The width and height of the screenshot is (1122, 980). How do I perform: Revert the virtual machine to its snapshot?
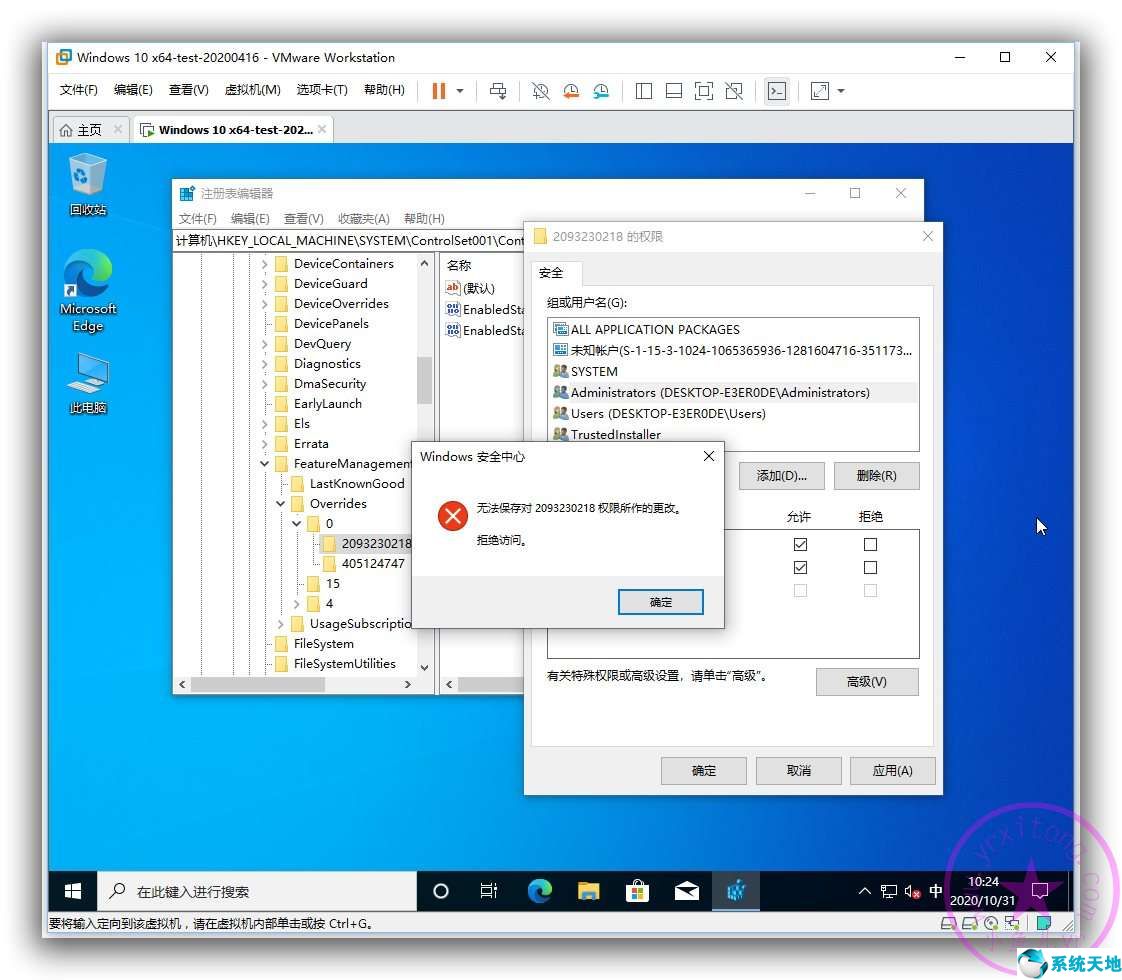(x=571, y=91)
